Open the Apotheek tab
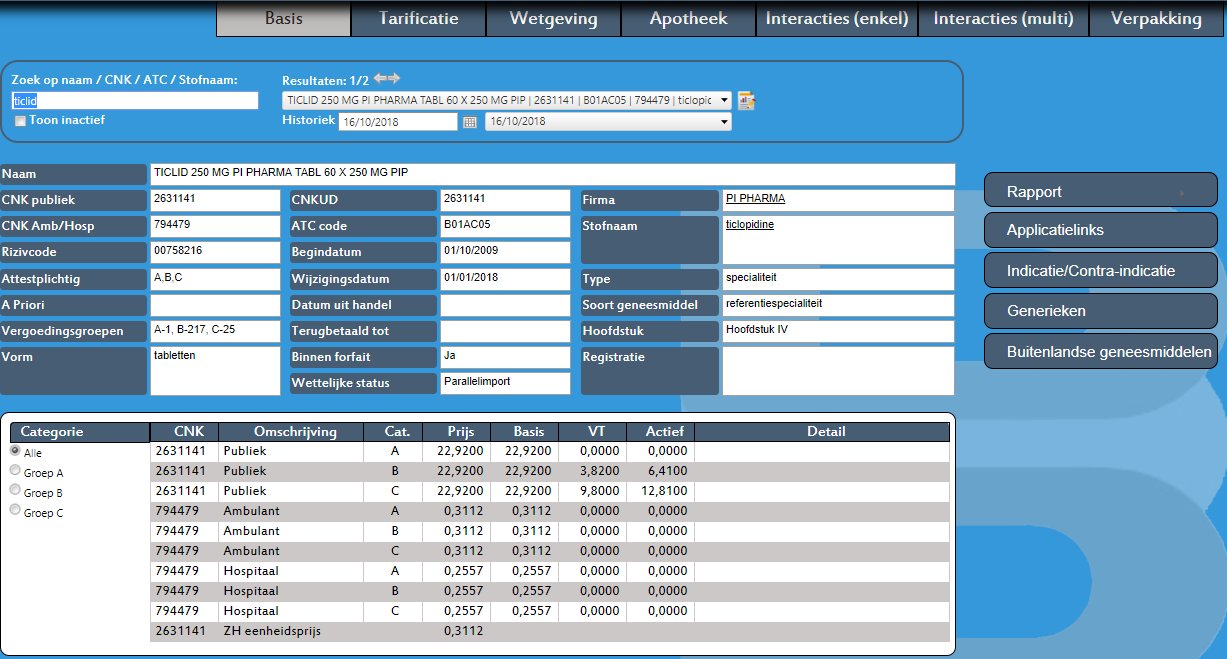Viewport: 1227px width, 659px height. click(x=688, y=19)
